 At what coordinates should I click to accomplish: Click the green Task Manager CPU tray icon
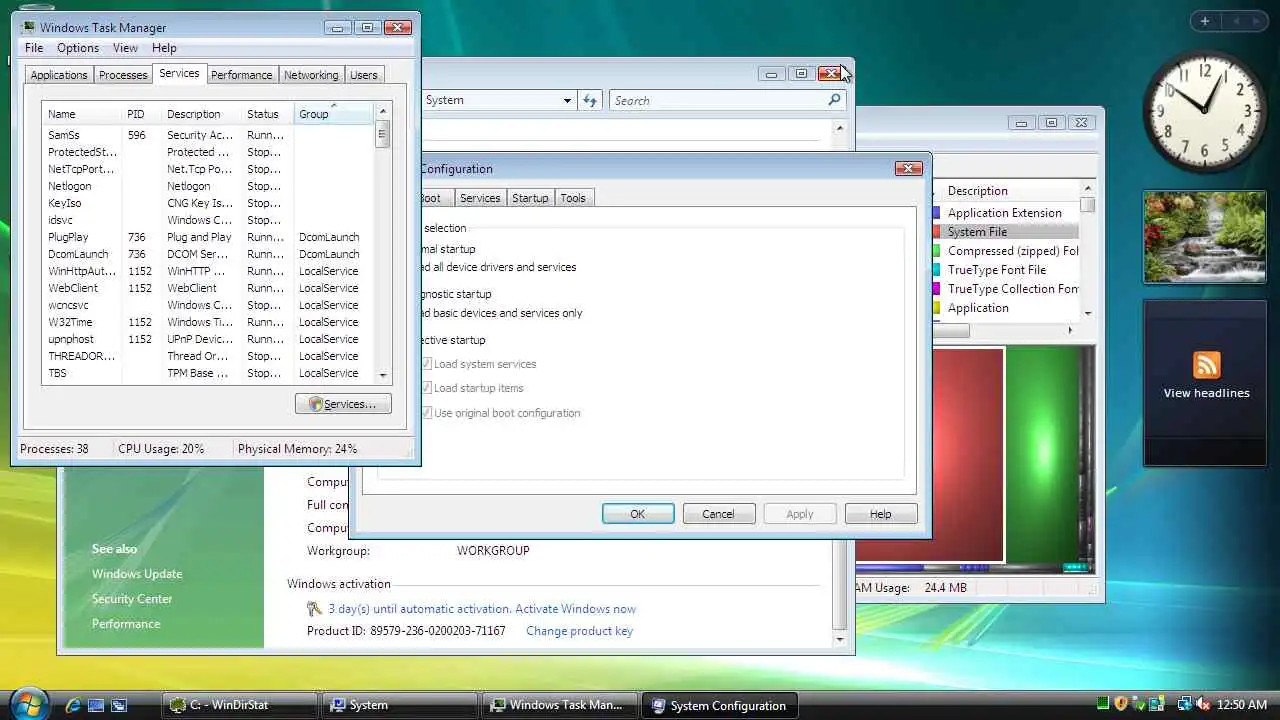coord(1103,705)
